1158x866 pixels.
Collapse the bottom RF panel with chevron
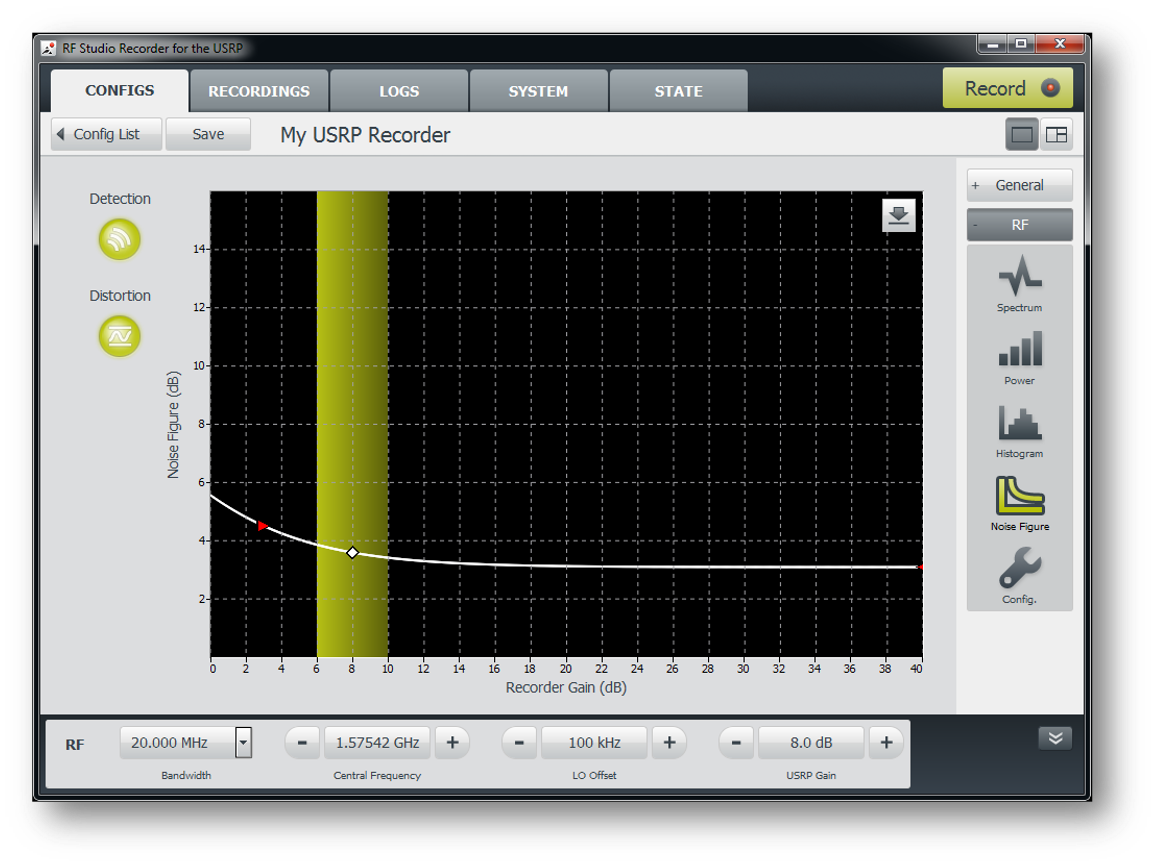point(1055,738)
